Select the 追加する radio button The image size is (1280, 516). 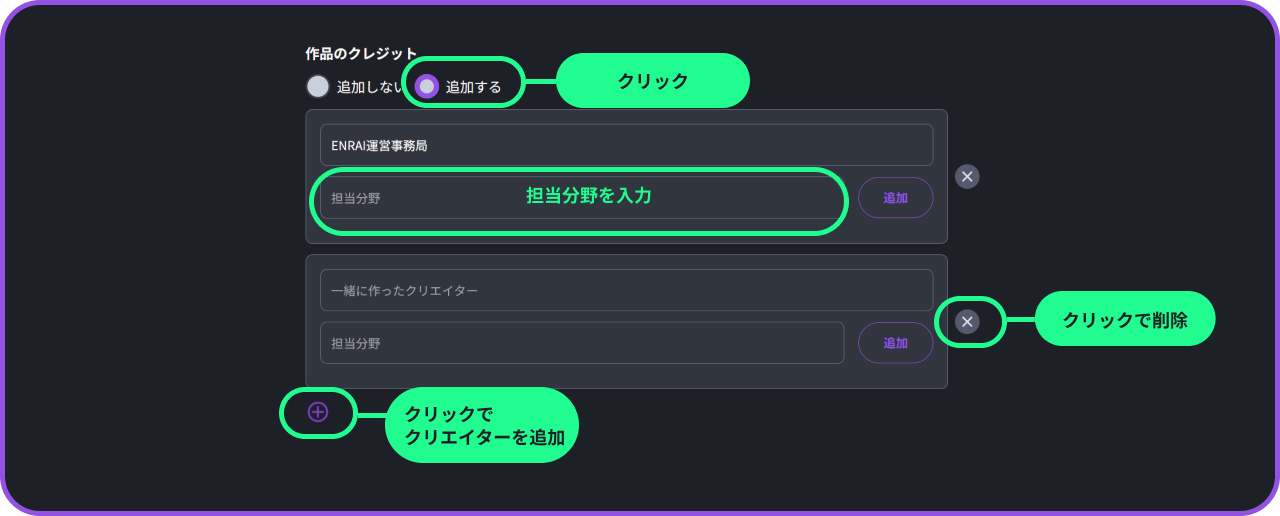(x=427, y=86)
